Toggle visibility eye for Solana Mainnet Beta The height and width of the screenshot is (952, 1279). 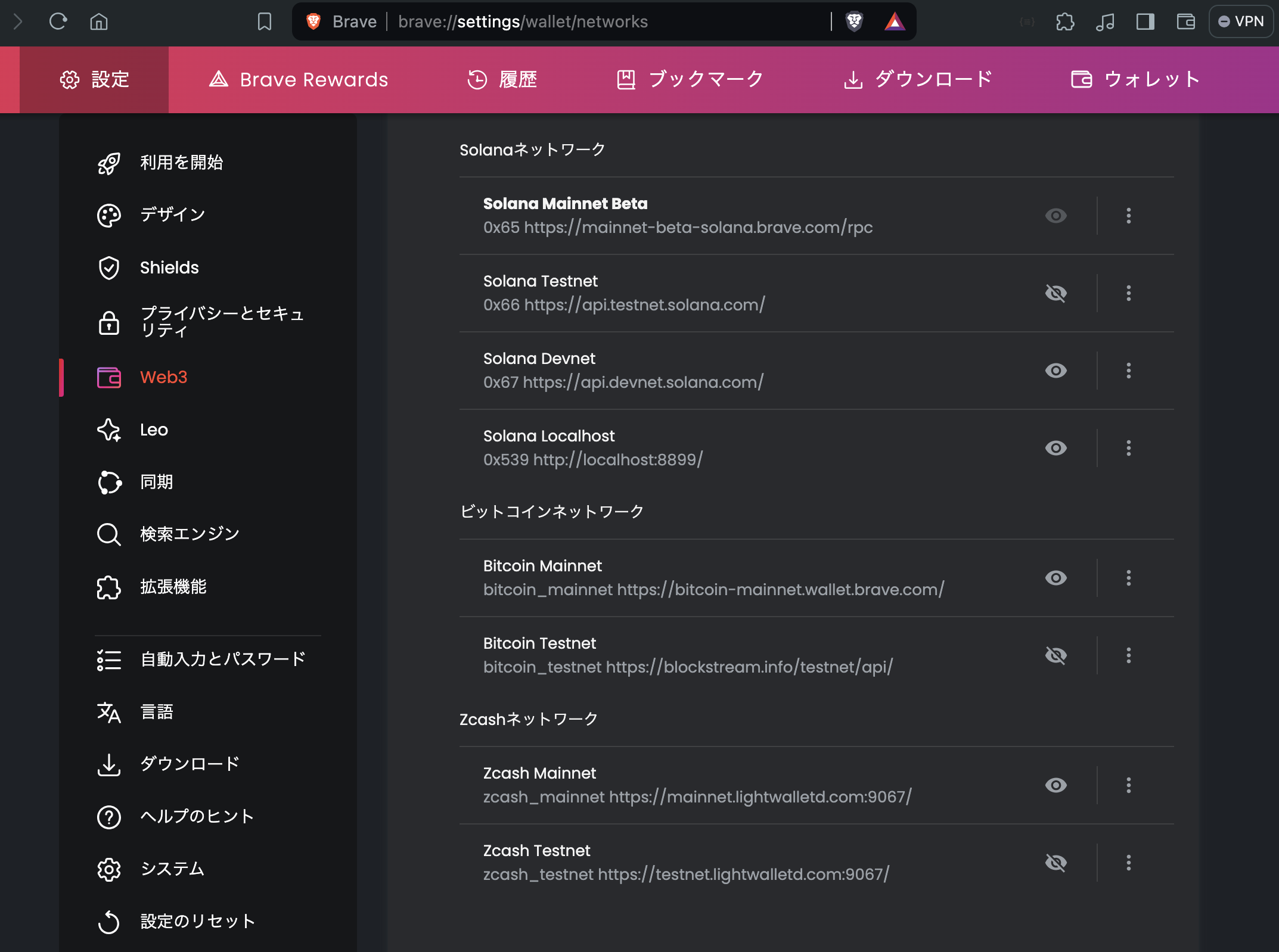click(1056, 216)
